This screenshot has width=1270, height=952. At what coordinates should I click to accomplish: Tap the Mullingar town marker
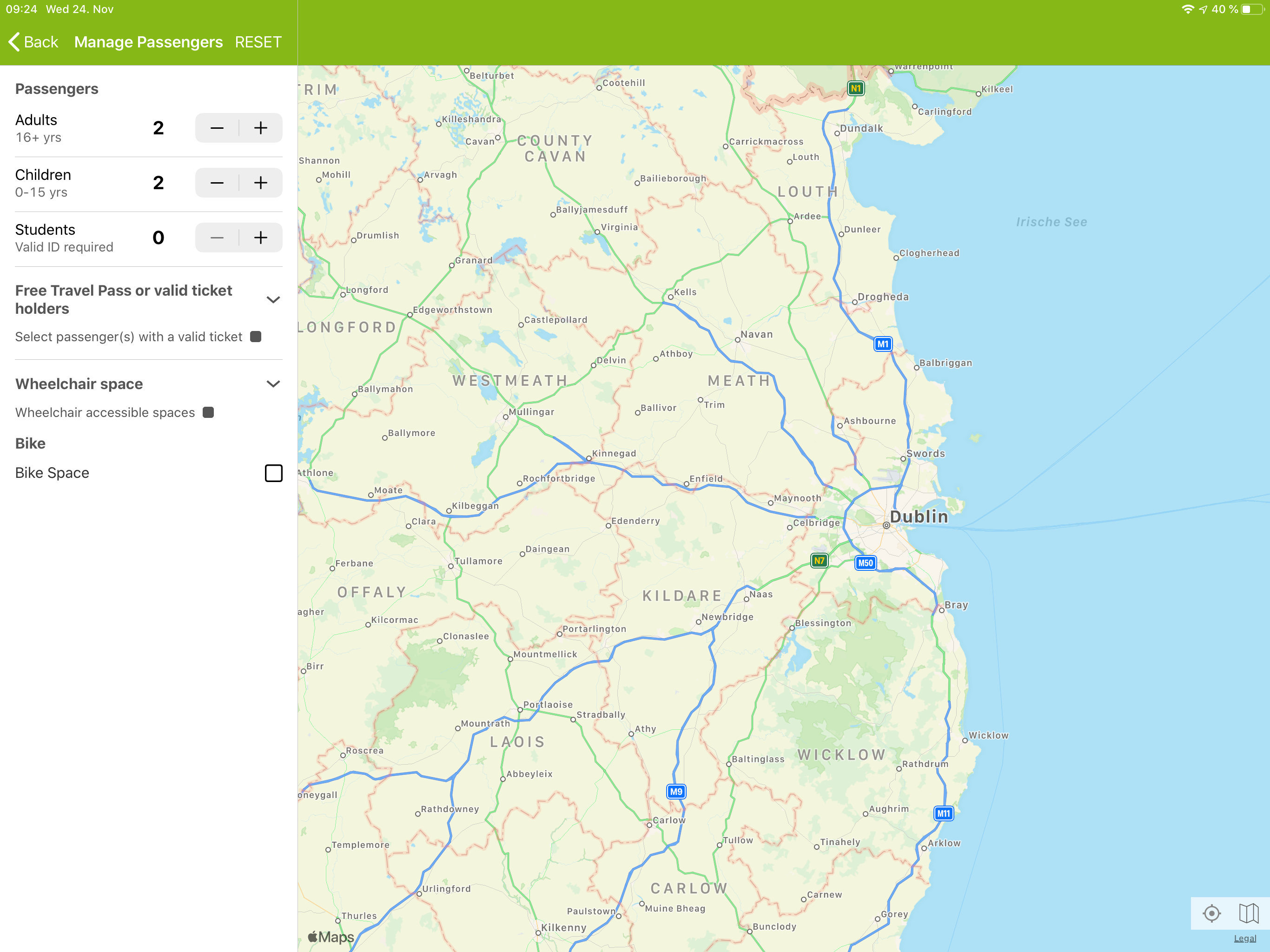tap(505, 417)
